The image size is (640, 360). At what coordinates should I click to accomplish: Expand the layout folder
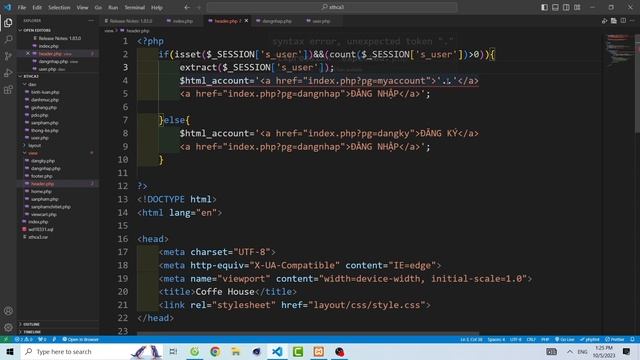click(57, 145)
